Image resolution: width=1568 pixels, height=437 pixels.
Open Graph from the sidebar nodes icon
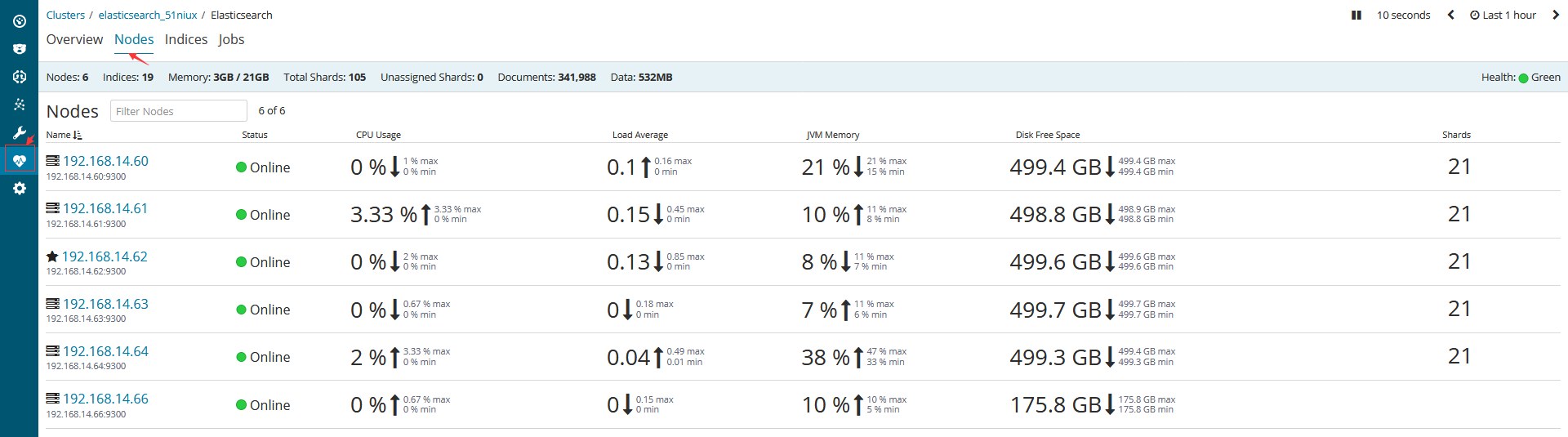pos(20,105)
